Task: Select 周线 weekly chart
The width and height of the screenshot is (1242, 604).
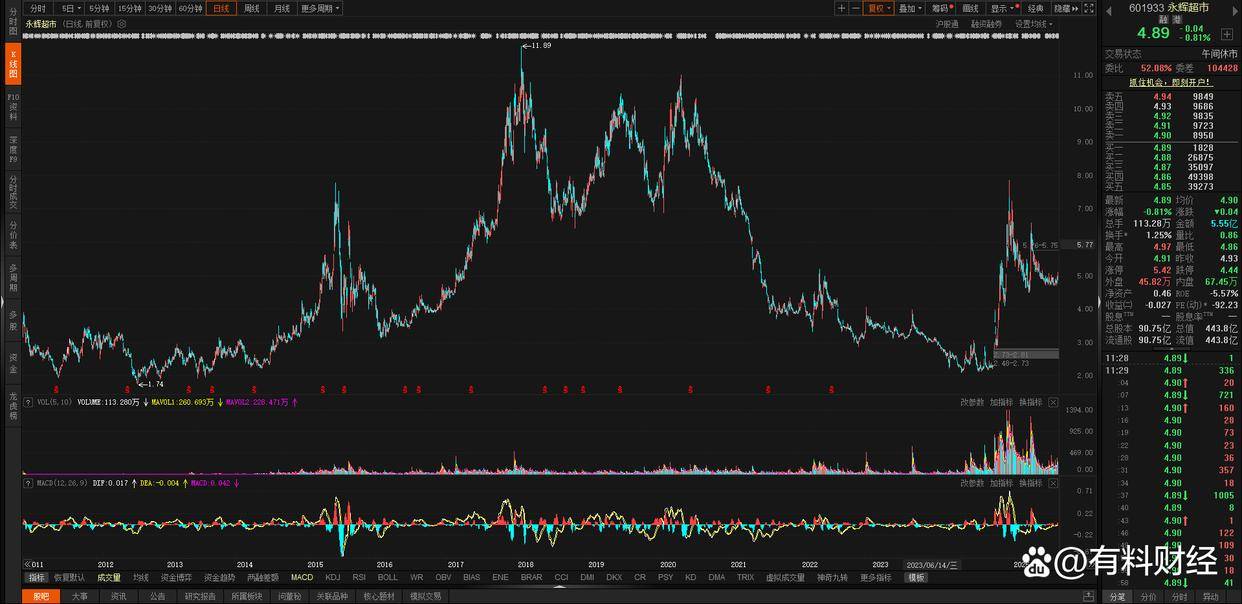Action: pyautogui.click(x=252, y=8)
